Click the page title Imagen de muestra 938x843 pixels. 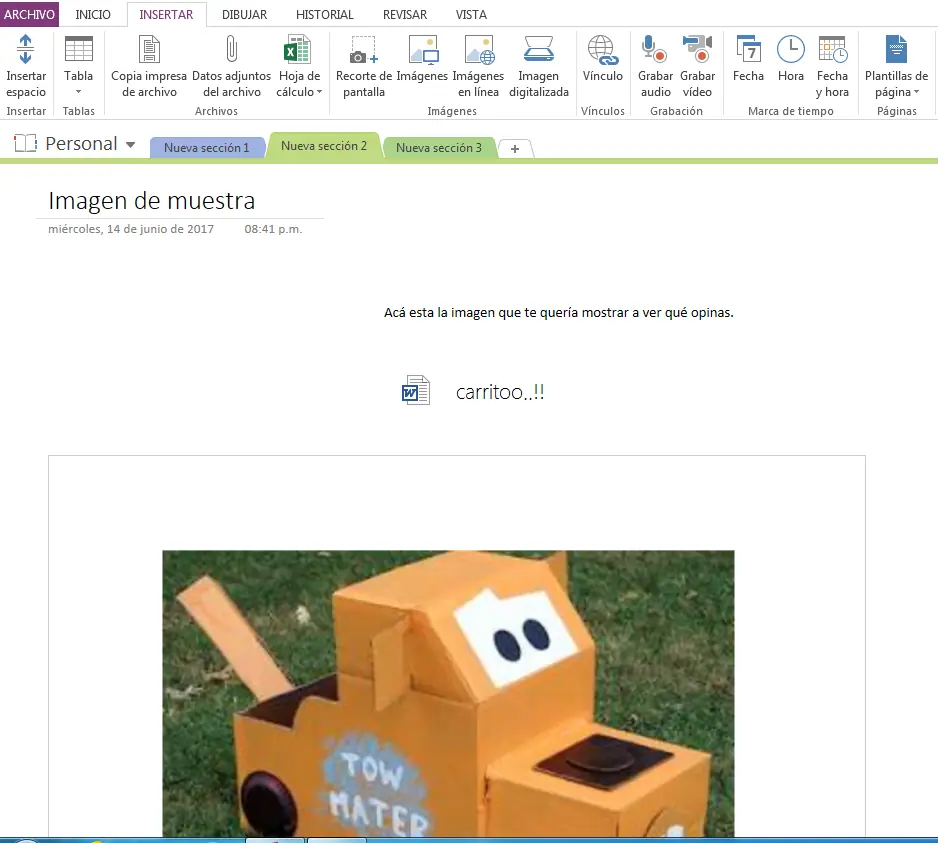point(151,200)
